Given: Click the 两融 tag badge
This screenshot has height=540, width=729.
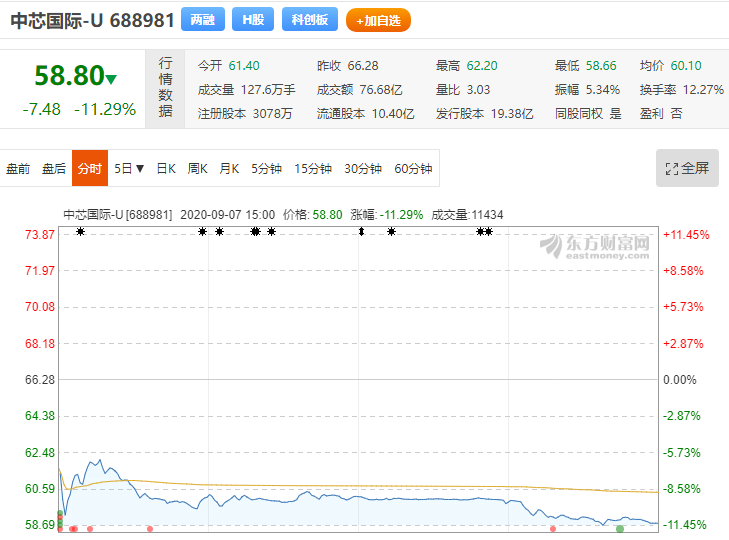Looking at the screenshot, I should point(203,20).
